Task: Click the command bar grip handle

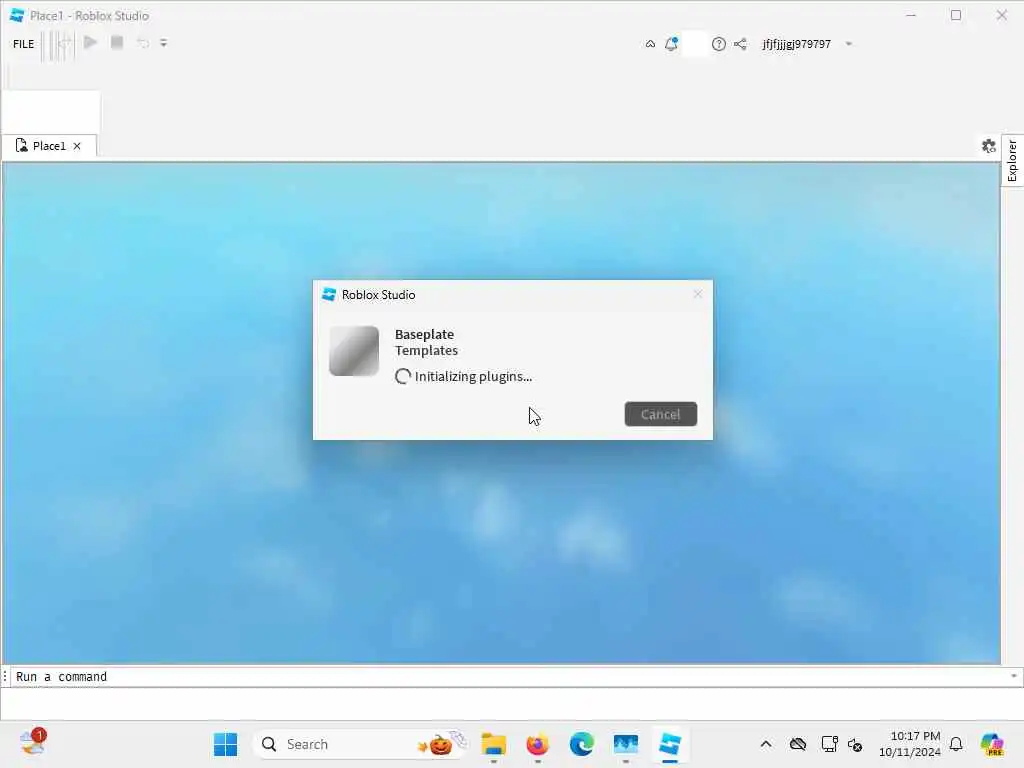Action: tap(5, 677)
